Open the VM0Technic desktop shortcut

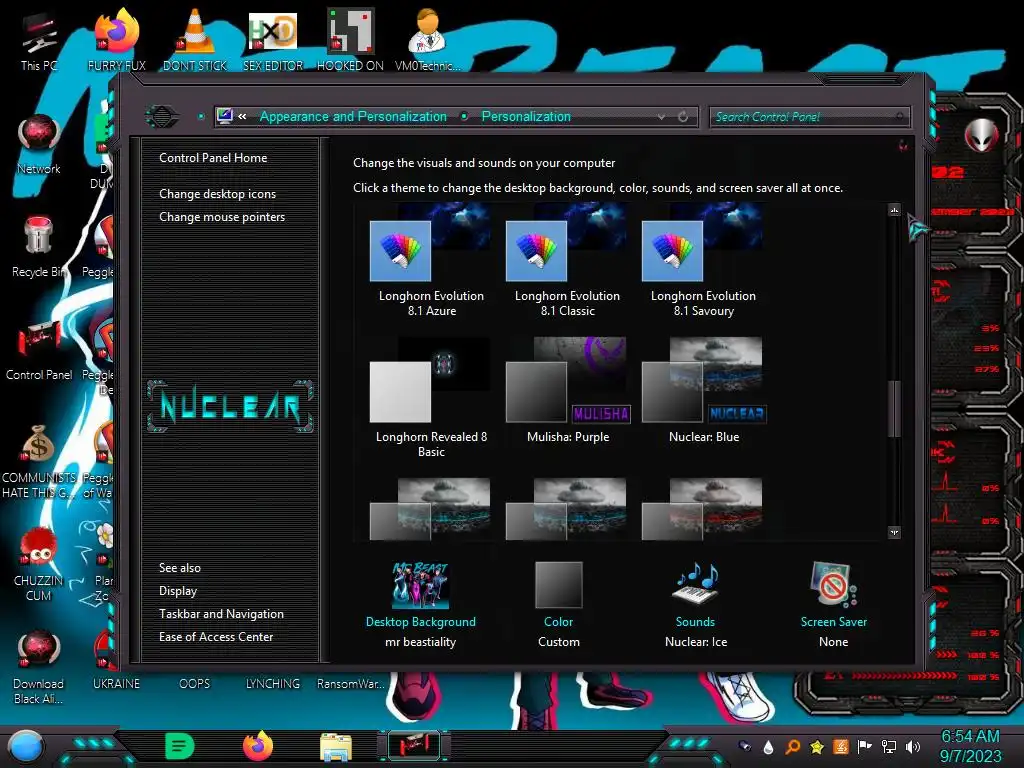pos(427,40)
